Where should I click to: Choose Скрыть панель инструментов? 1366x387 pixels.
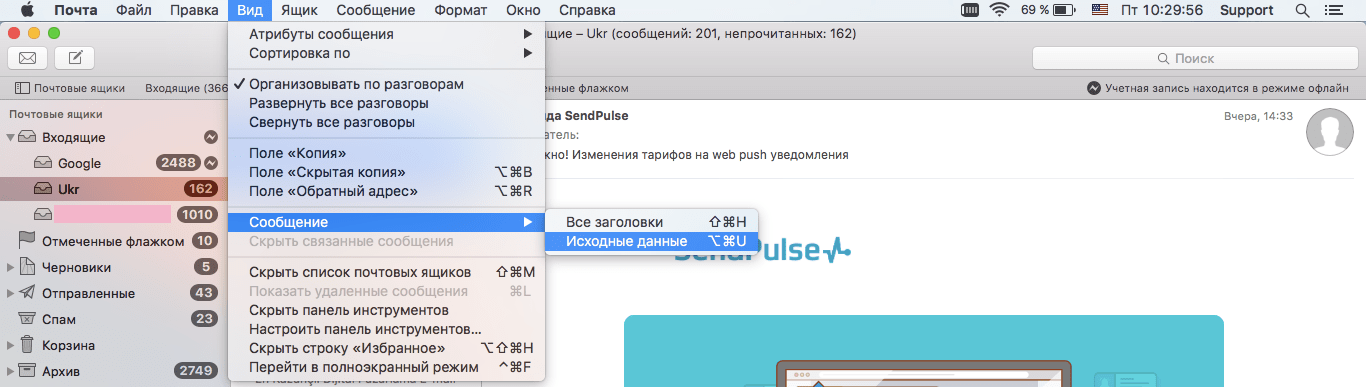click(x=388, y=310)
